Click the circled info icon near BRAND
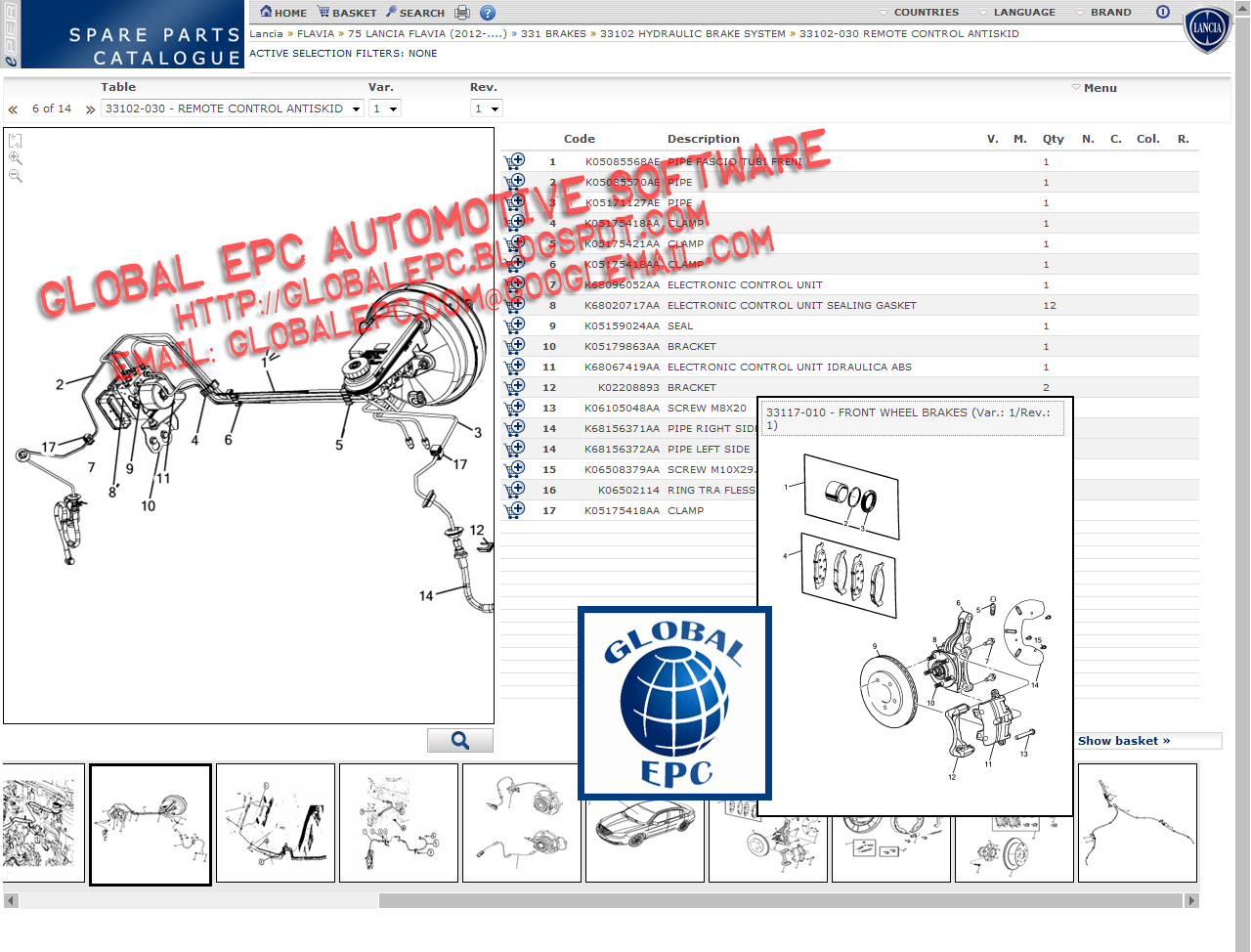 (1162, 12)
